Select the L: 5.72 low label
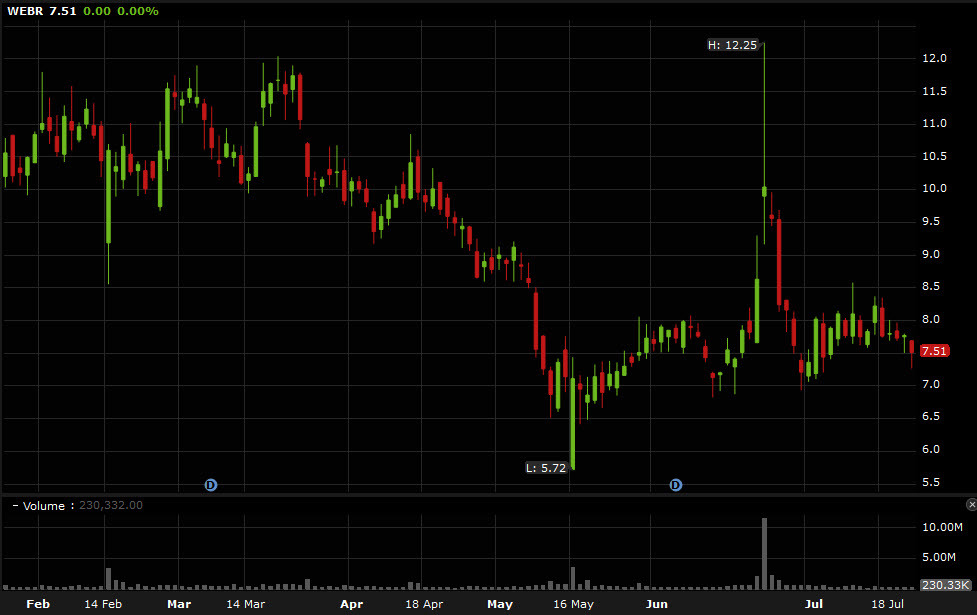The image size is (977, 615). [547, 467]
